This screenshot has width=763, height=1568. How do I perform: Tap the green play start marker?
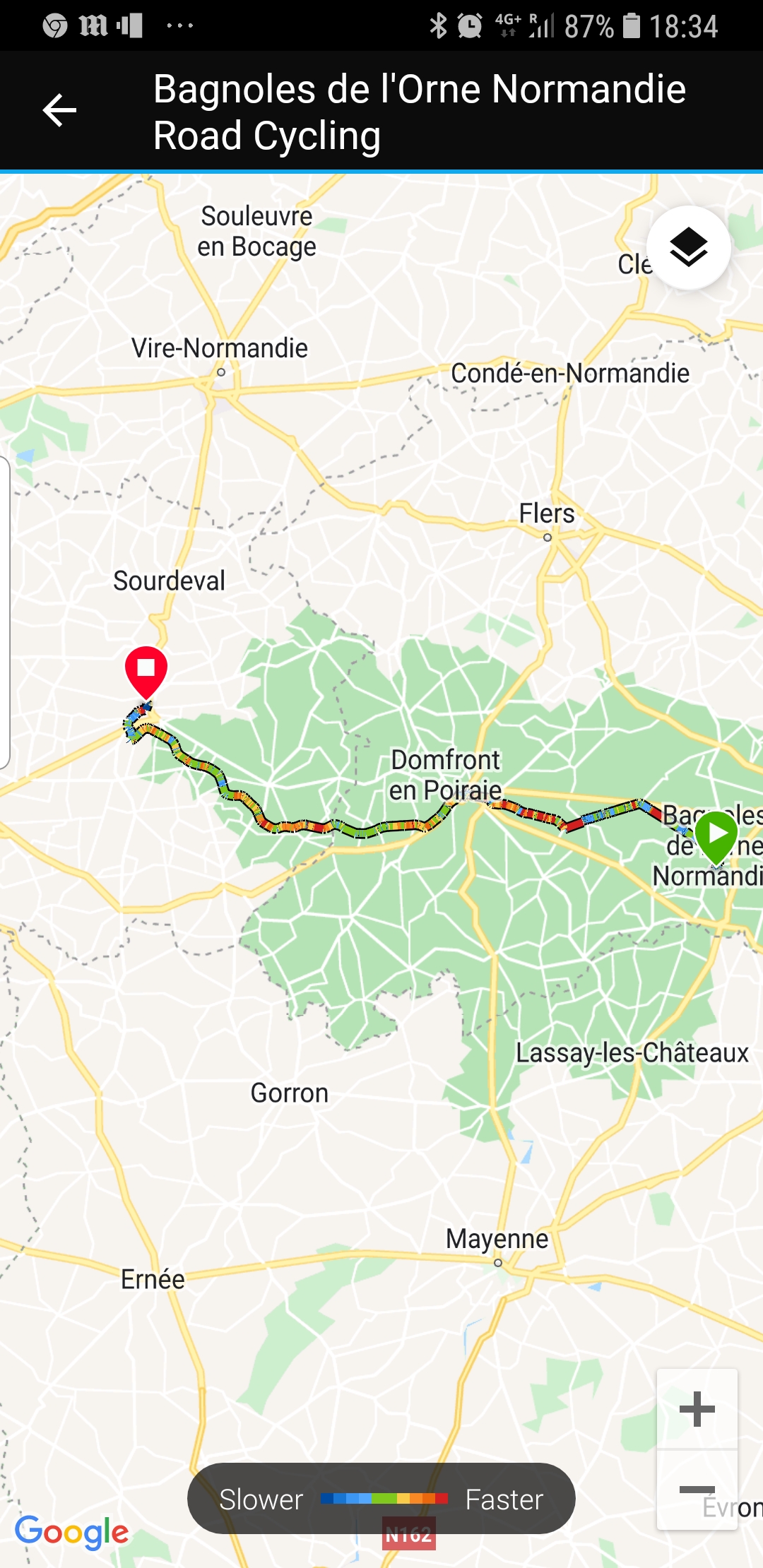[x=716, y=837]
